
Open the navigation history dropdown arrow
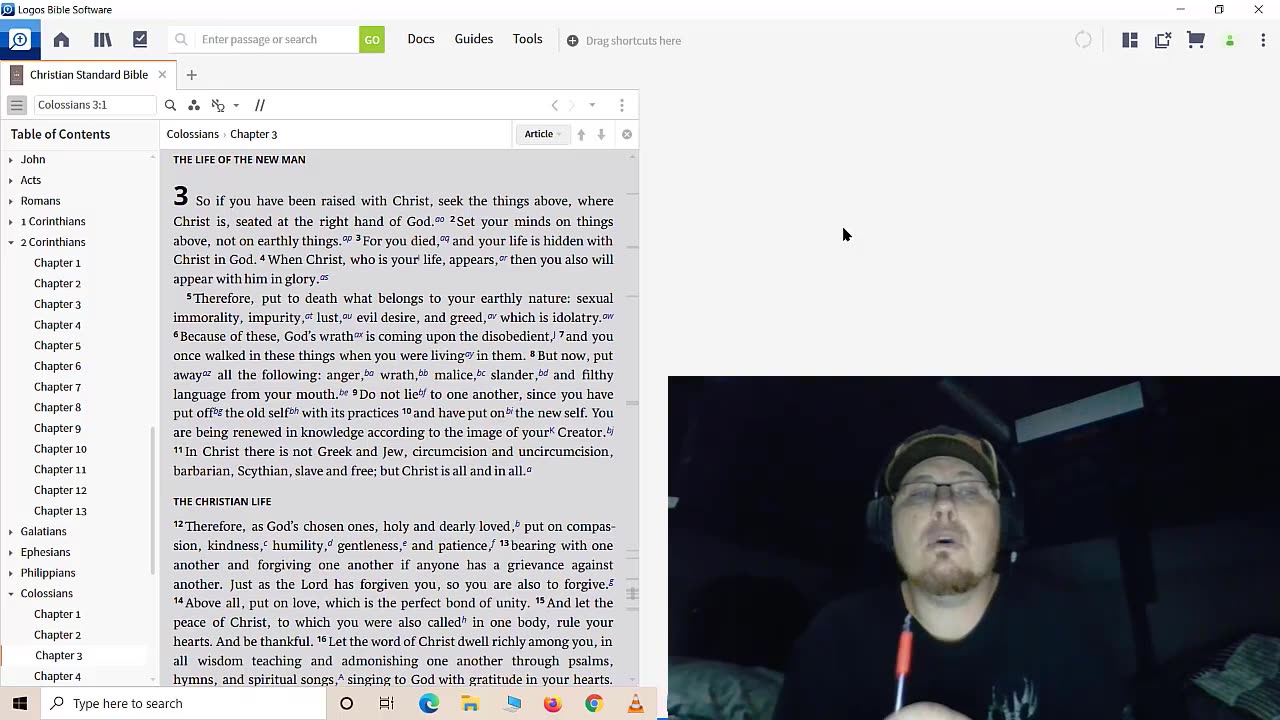click(592, 105)
